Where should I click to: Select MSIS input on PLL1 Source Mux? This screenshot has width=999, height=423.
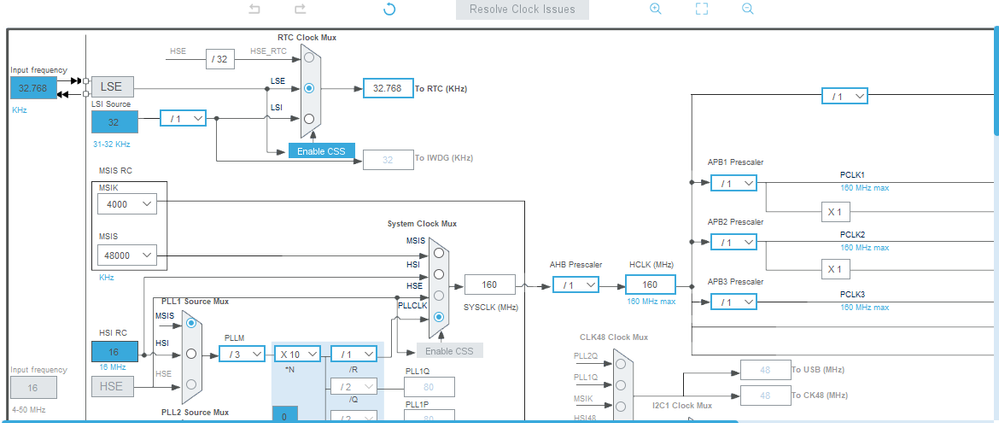coord(190,323)
